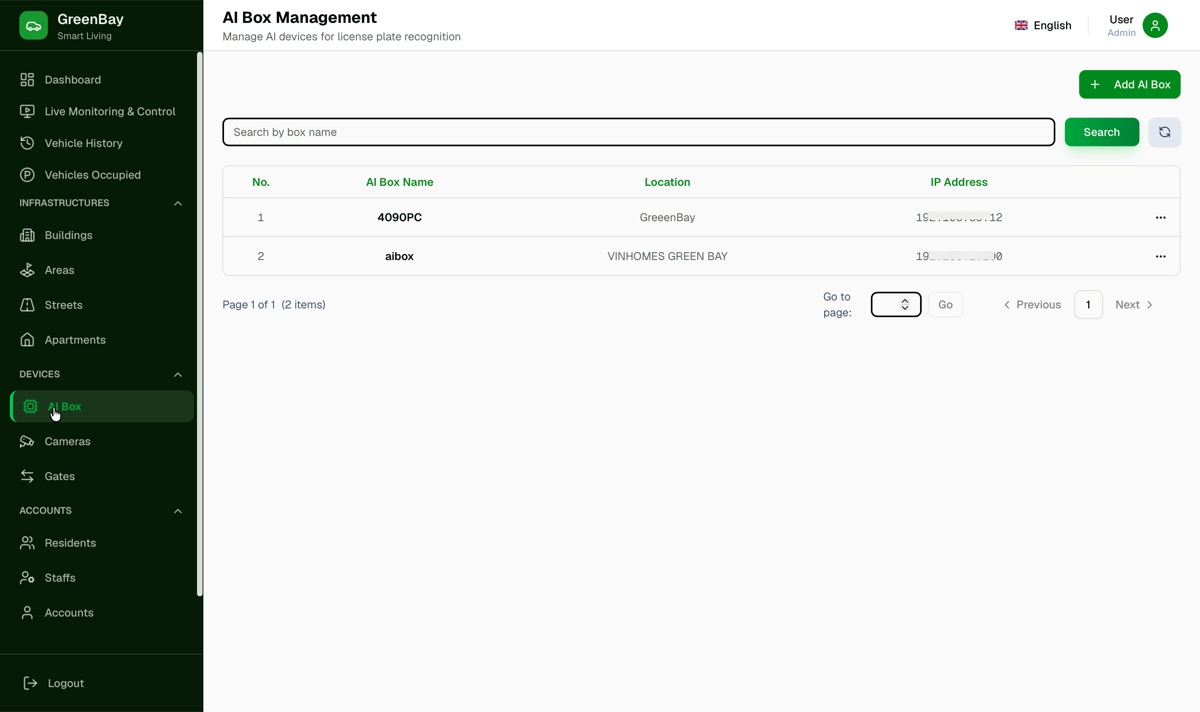Click the IP Address column header
1200x712 pixels.
[959, 182]
